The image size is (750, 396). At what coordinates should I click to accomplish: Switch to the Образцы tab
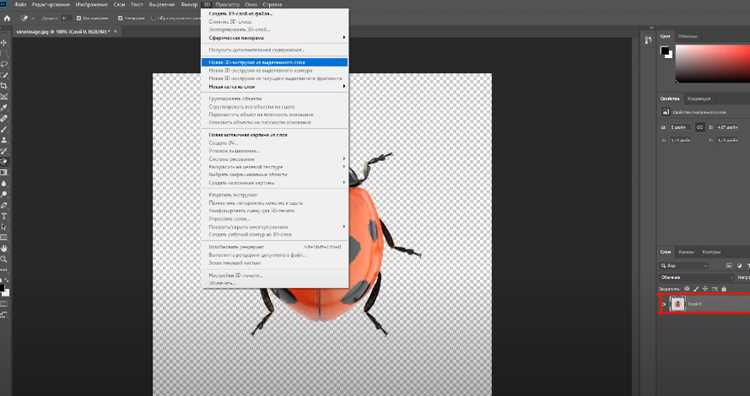[x=688, y=36]
